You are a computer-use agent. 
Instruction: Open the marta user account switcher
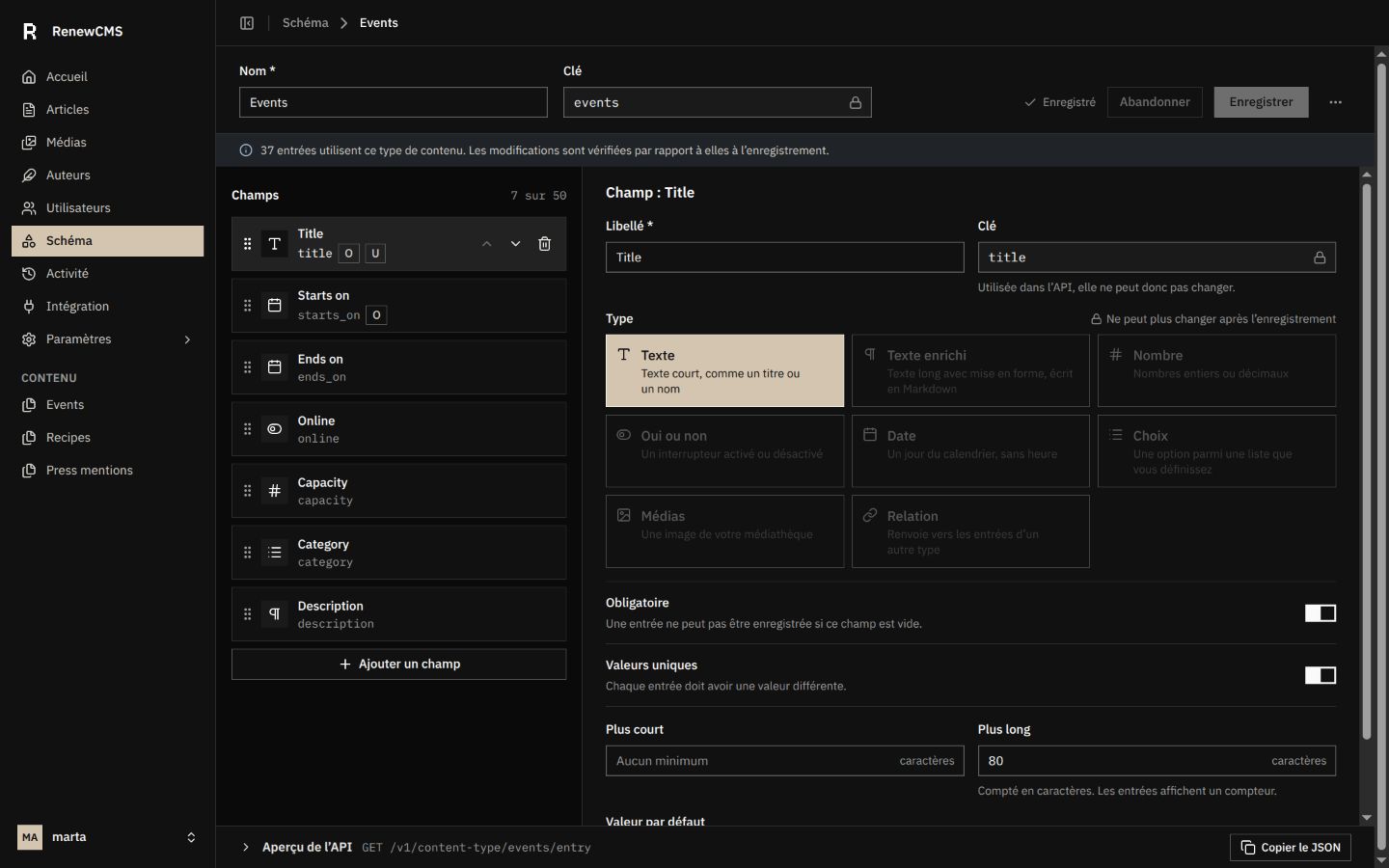coord(108,837)
